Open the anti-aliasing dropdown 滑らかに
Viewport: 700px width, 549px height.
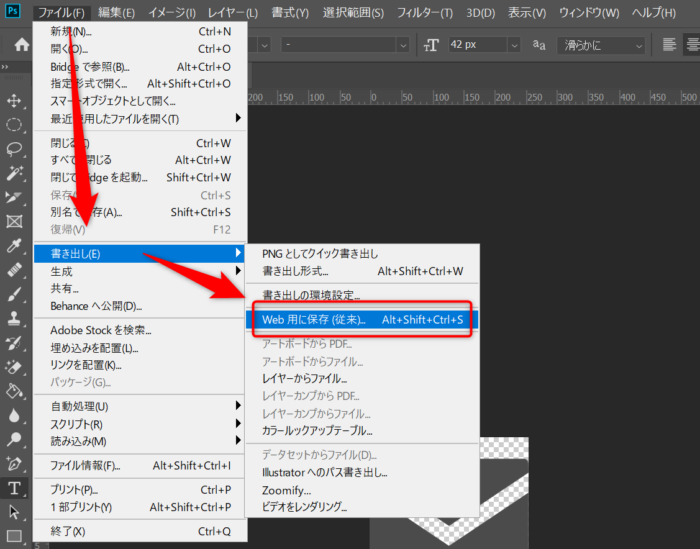pos(599,45)
